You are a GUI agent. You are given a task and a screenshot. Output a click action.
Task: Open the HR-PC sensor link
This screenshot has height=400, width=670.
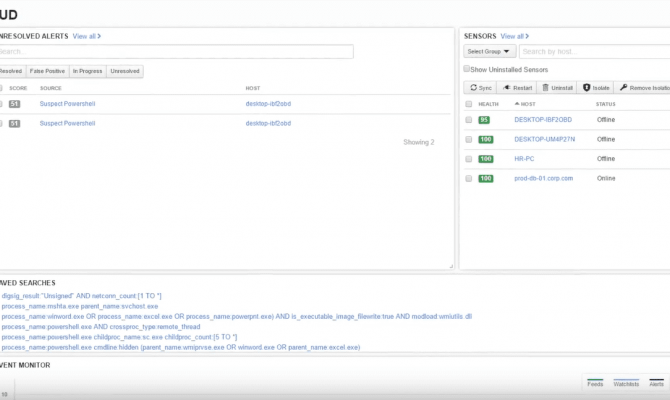tap(524, 159)
